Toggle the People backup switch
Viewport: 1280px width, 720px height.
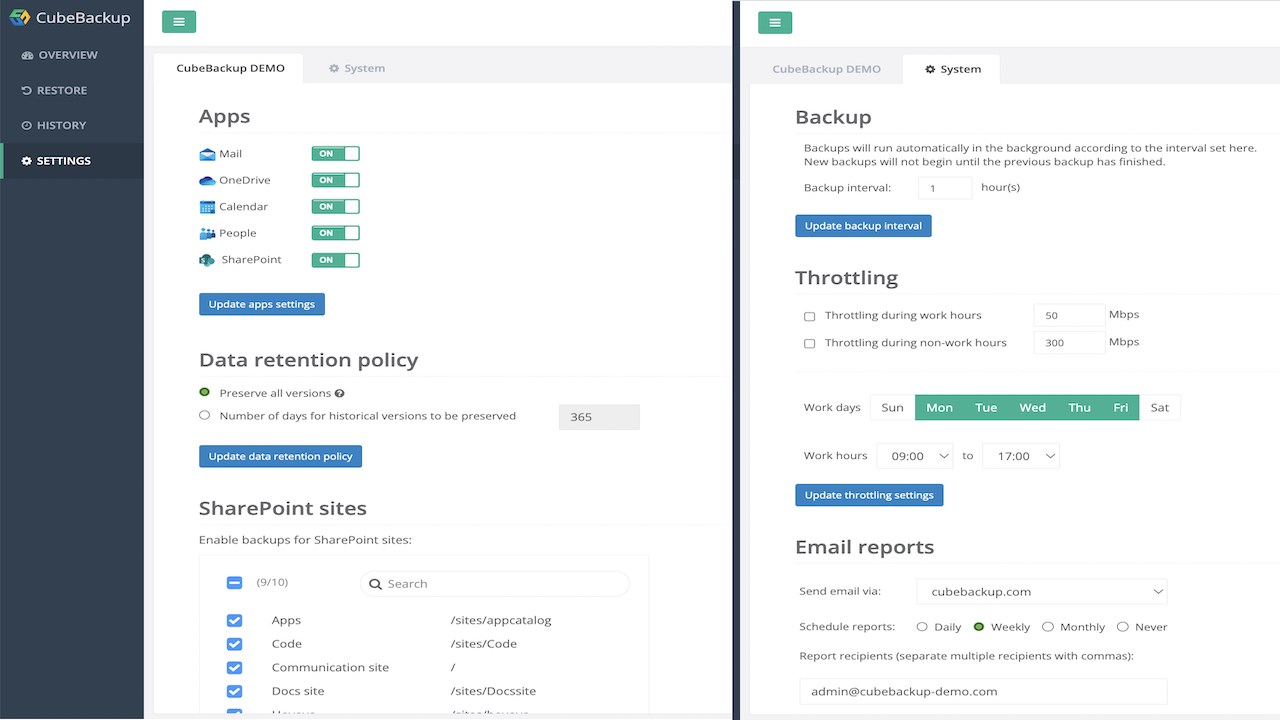(x=335, y=233)
